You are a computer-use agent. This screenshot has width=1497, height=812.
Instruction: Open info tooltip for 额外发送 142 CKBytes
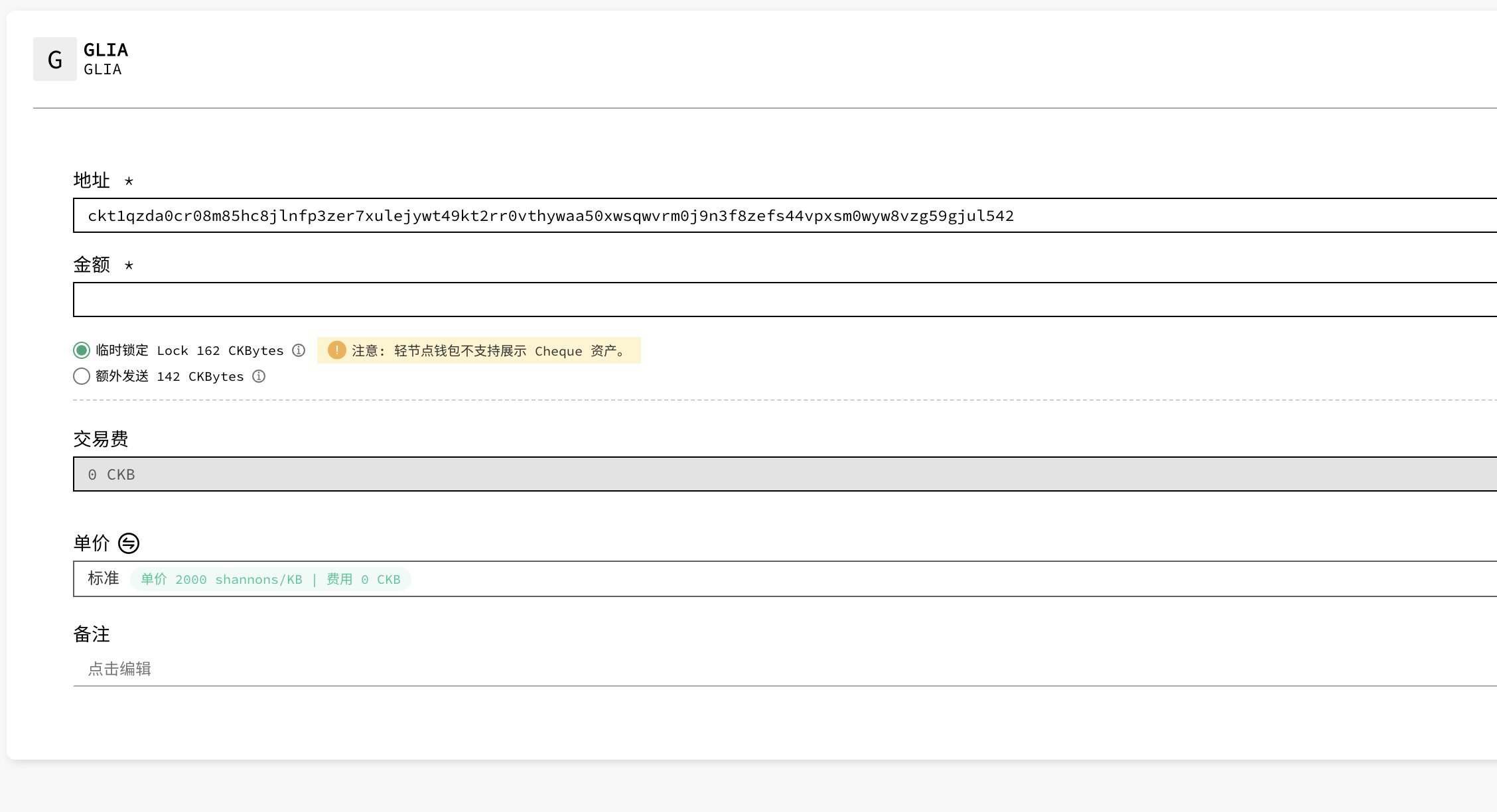(259, 376)
